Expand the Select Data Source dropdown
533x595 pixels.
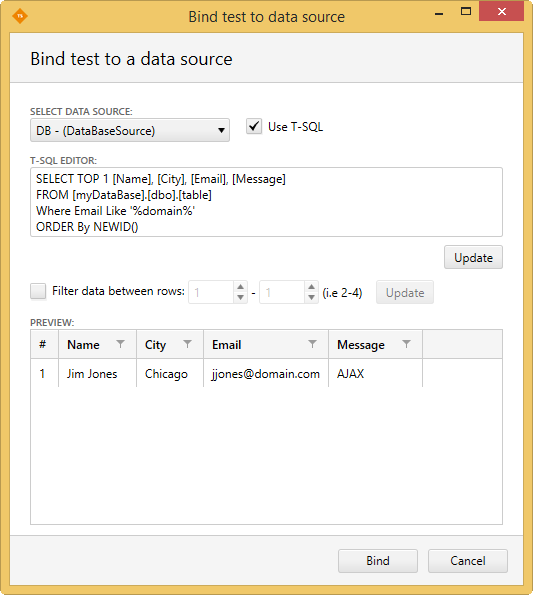[130, 130]
